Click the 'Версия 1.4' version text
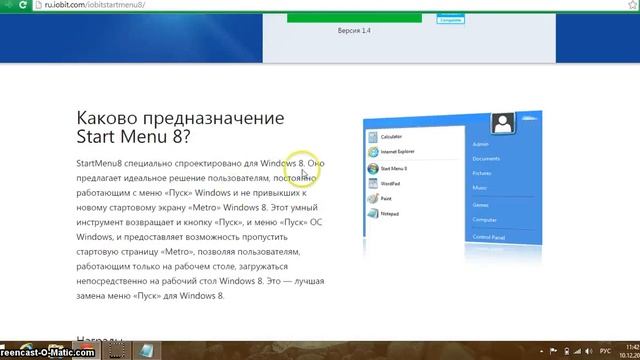The height and width of the screenshot is (360, 640). coord(354,31)
